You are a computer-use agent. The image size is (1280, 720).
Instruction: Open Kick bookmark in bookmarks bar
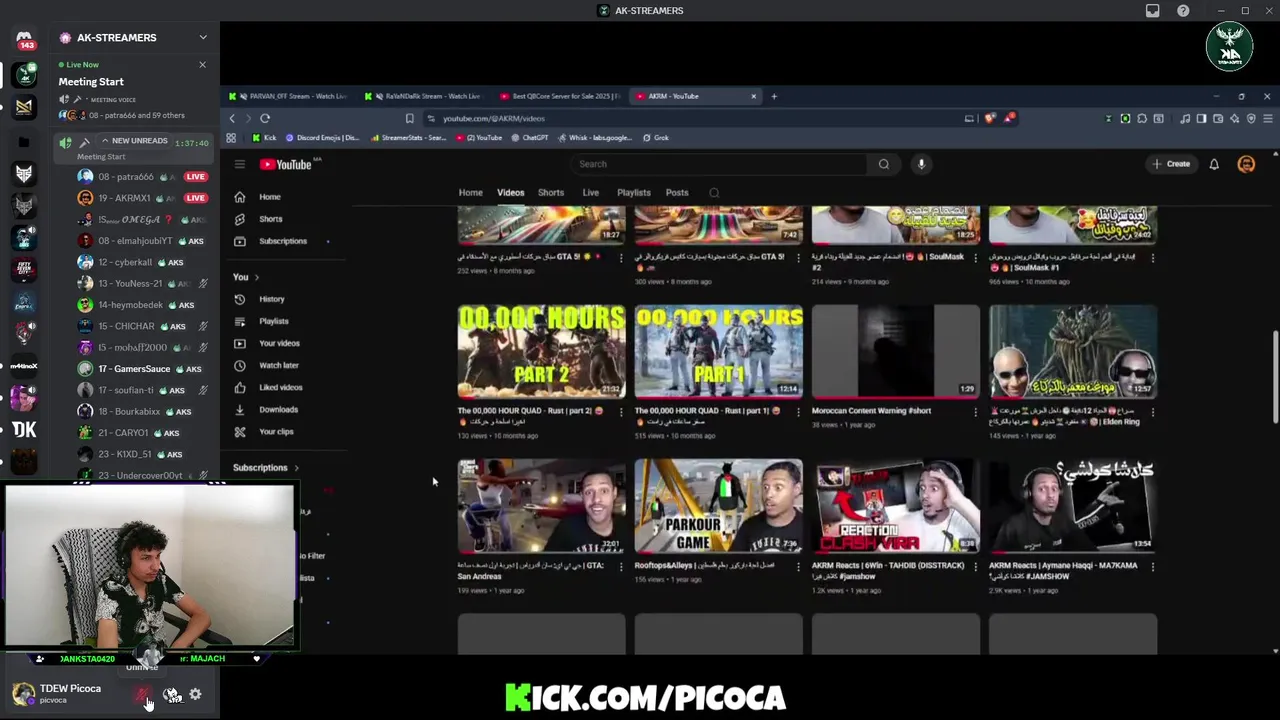pyautogui.click(x=264, y=137)
